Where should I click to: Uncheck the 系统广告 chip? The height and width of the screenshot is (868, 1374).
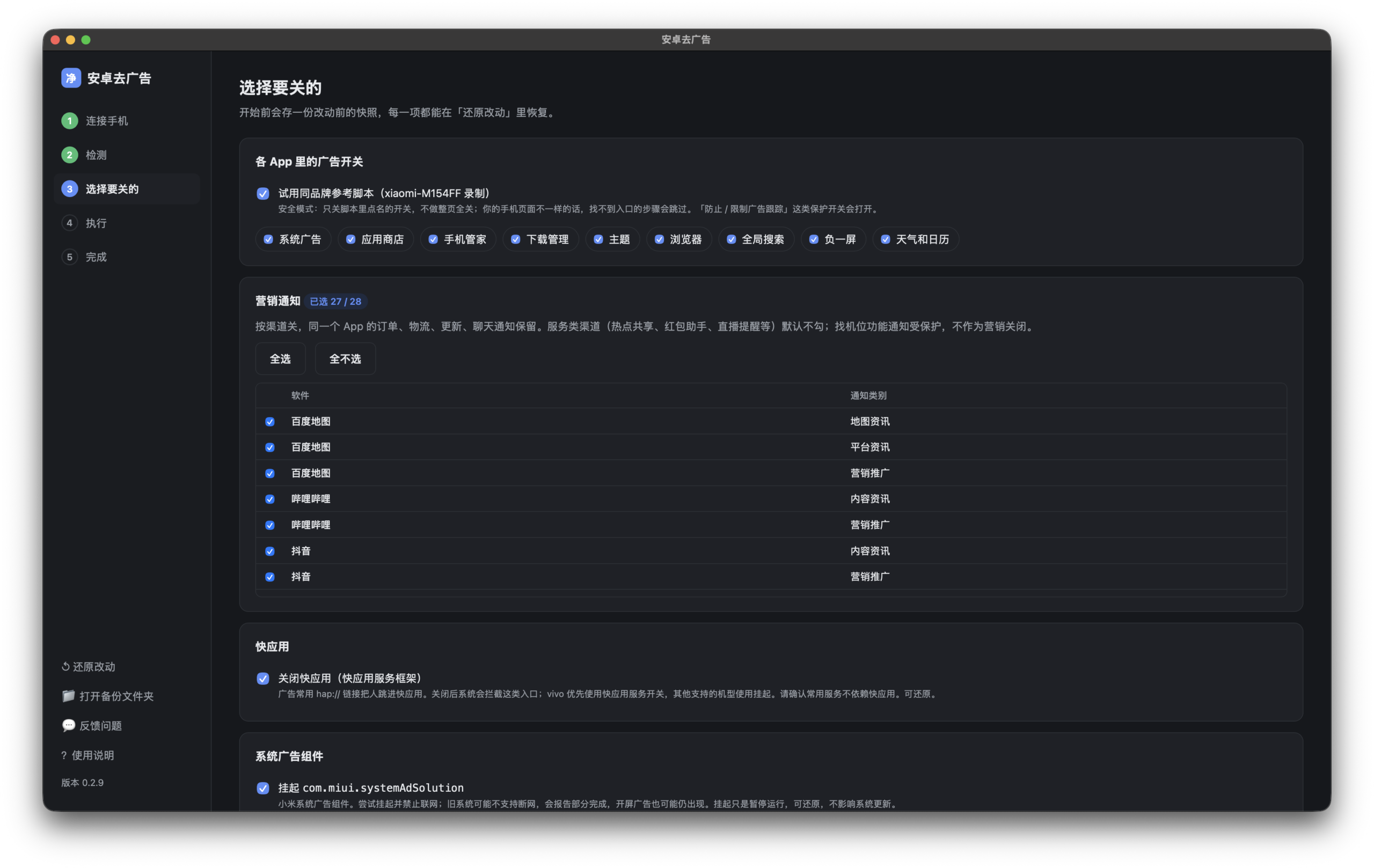coord(293,239)
